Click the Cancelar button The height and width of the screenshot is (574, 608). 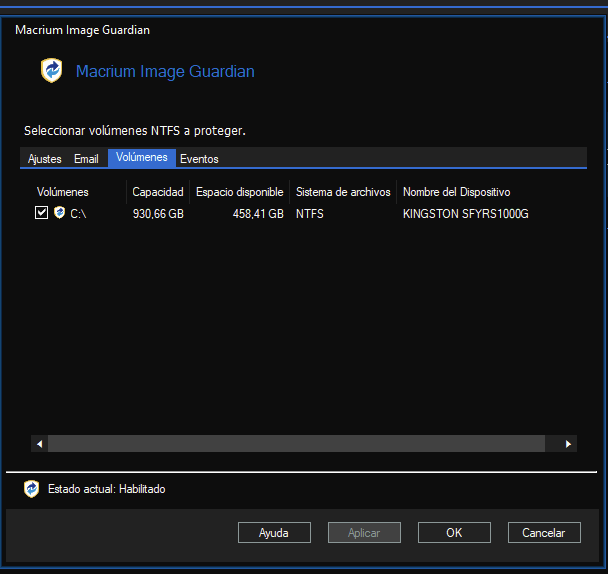(544, 533)
